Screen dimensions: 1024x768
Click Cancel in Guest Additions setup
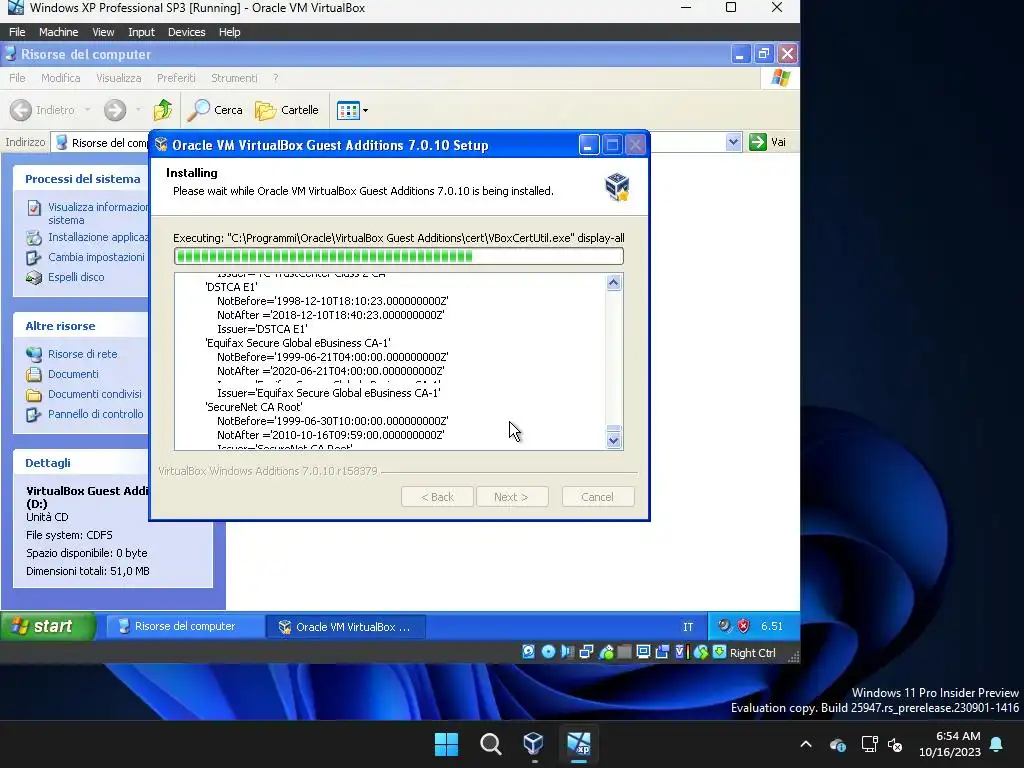[598, 497]
